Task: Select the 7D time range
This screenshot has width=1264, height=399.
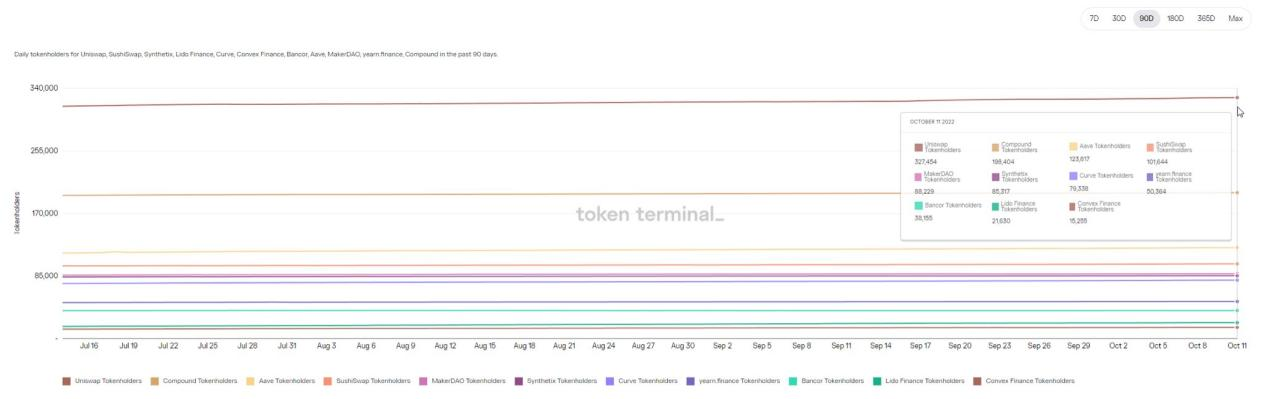Action: point(1094,19)
